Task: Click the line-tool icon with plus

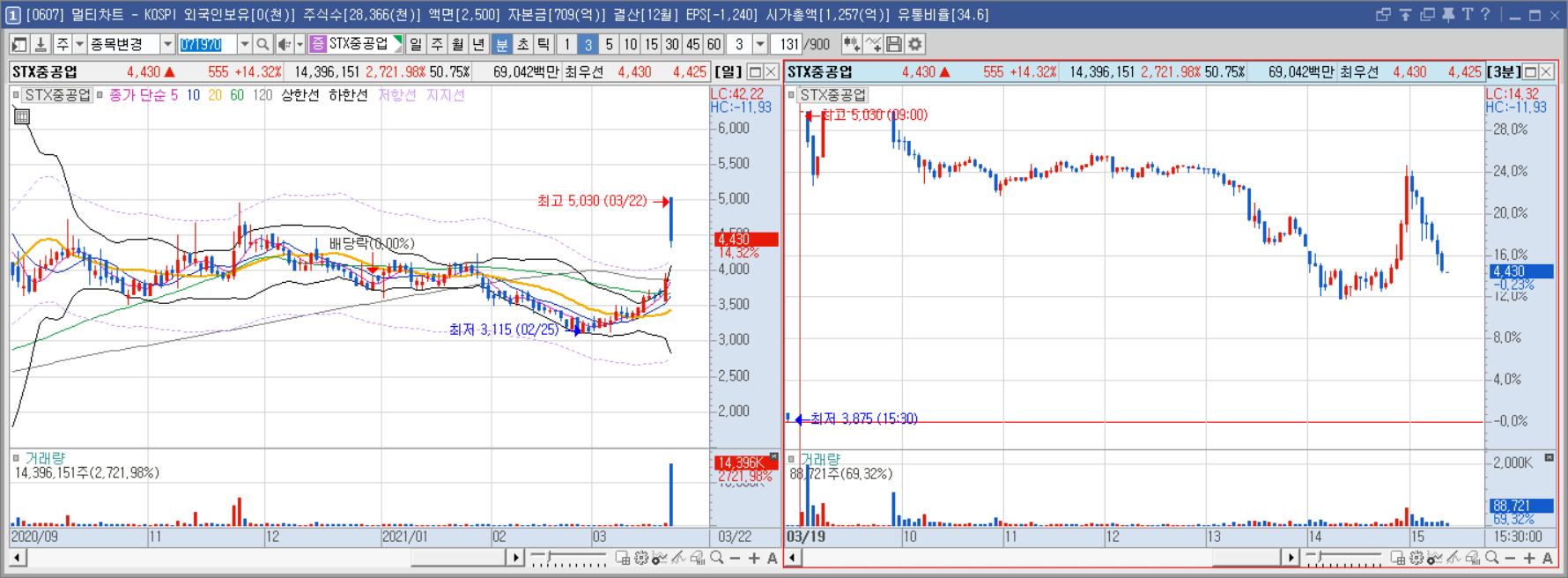Action: (873, 44)
